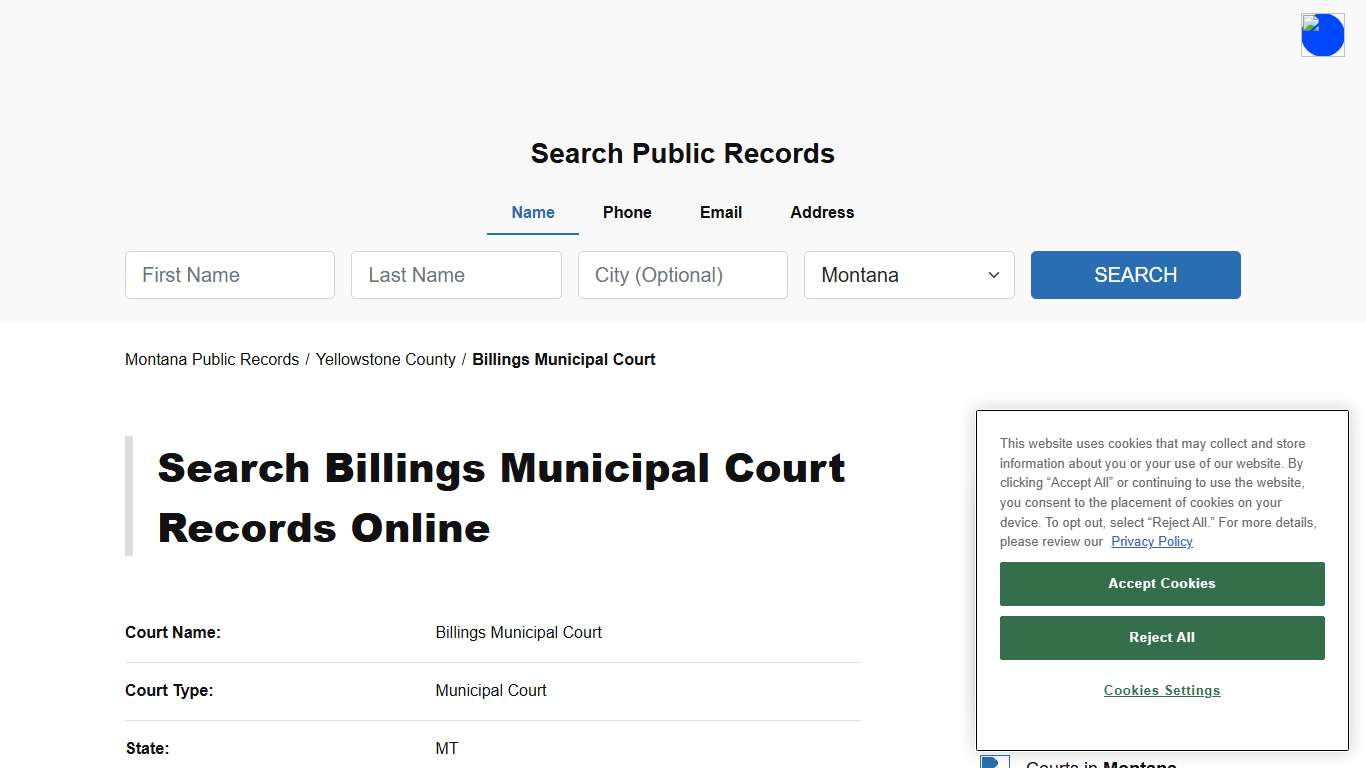The width and height of the screenshot is (1366, 768).
Task: Switch to the Phone search tab
Action: point(627,212)
